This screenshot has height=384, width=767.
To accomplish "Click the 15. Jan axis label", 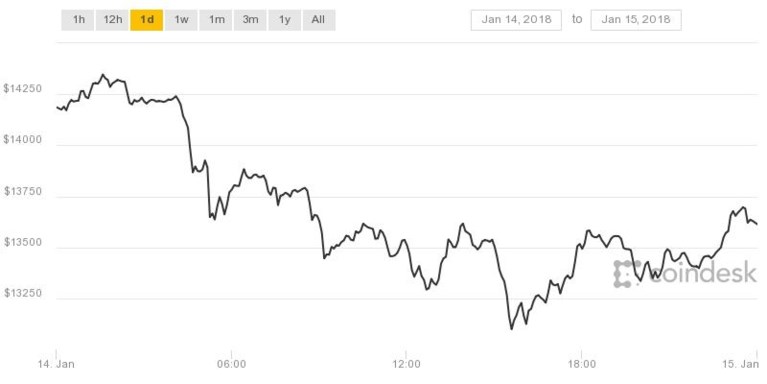I will [742, 364].
